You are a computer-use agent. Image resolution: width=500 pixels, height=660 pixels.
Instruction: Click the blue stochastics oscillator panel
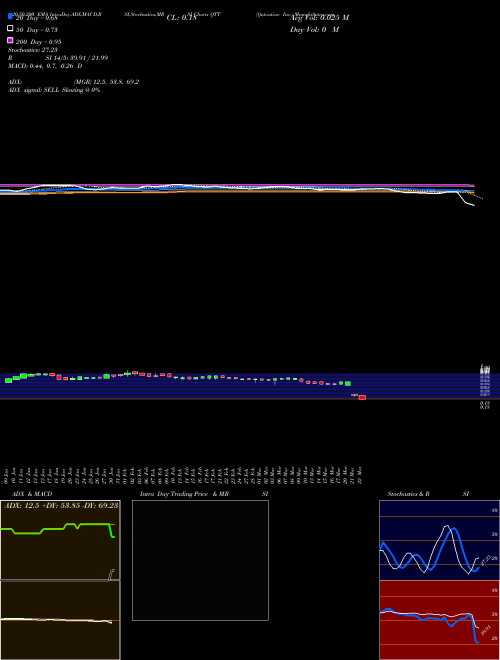(x=439, y=540)
